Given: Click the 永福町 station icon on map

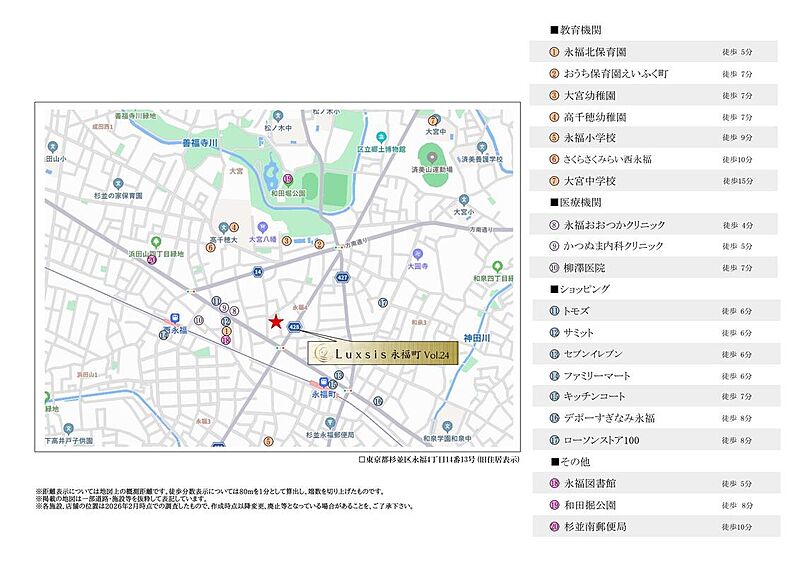Looking at the screenshot, I should (323, 383).
